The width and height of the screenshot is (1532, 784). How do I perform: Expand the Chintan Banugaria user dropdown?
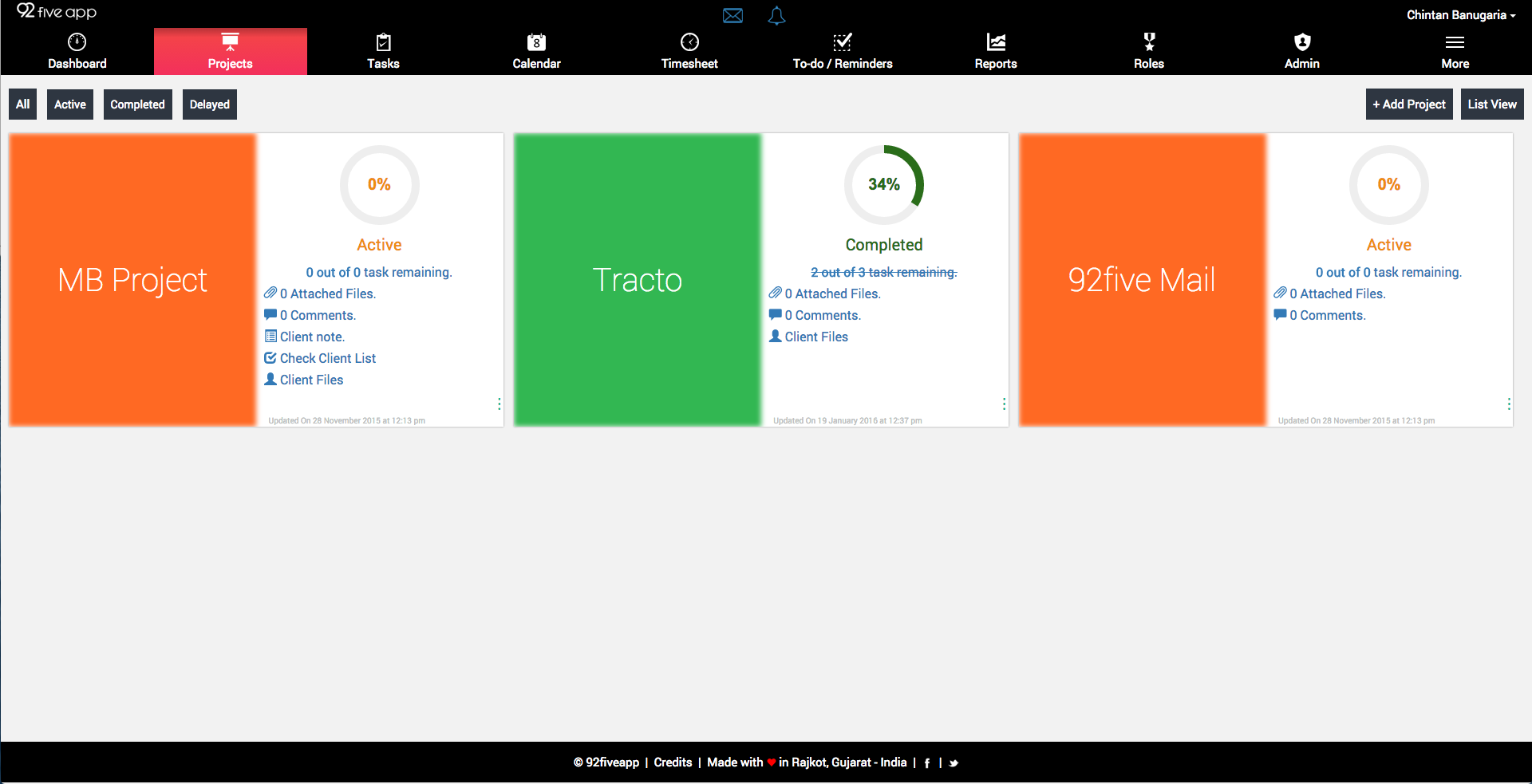(x=1461, y=15)
